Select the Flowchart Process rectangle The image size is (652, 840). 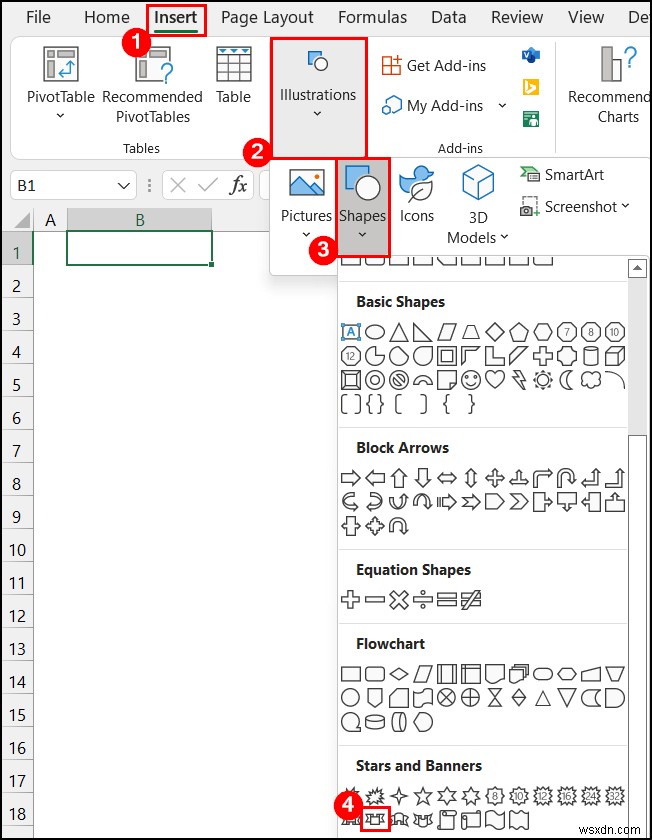350,673
